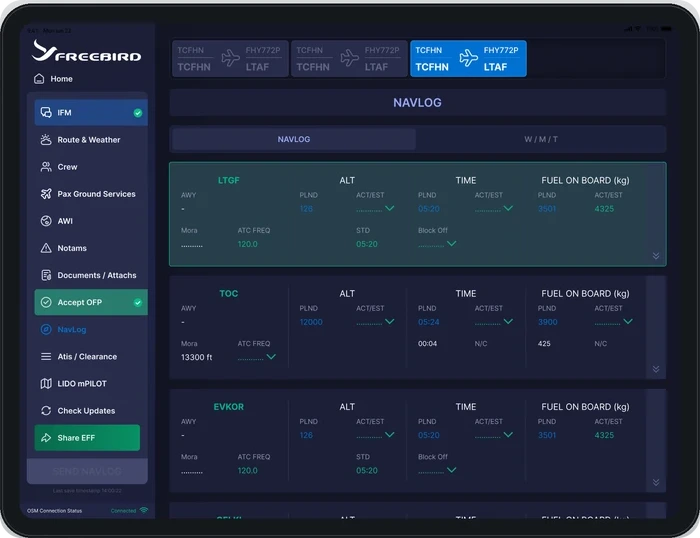Click the Share EFF arrow icon
The image size is (700, 538).
(46, 438)
